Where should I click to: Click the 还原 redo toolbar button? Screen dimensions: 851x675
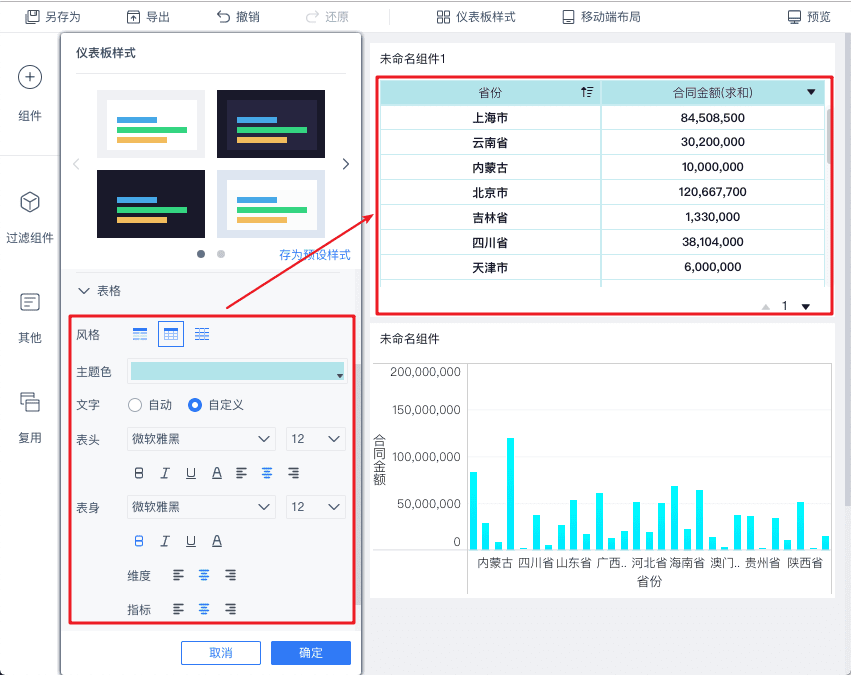tap(327, 17)
